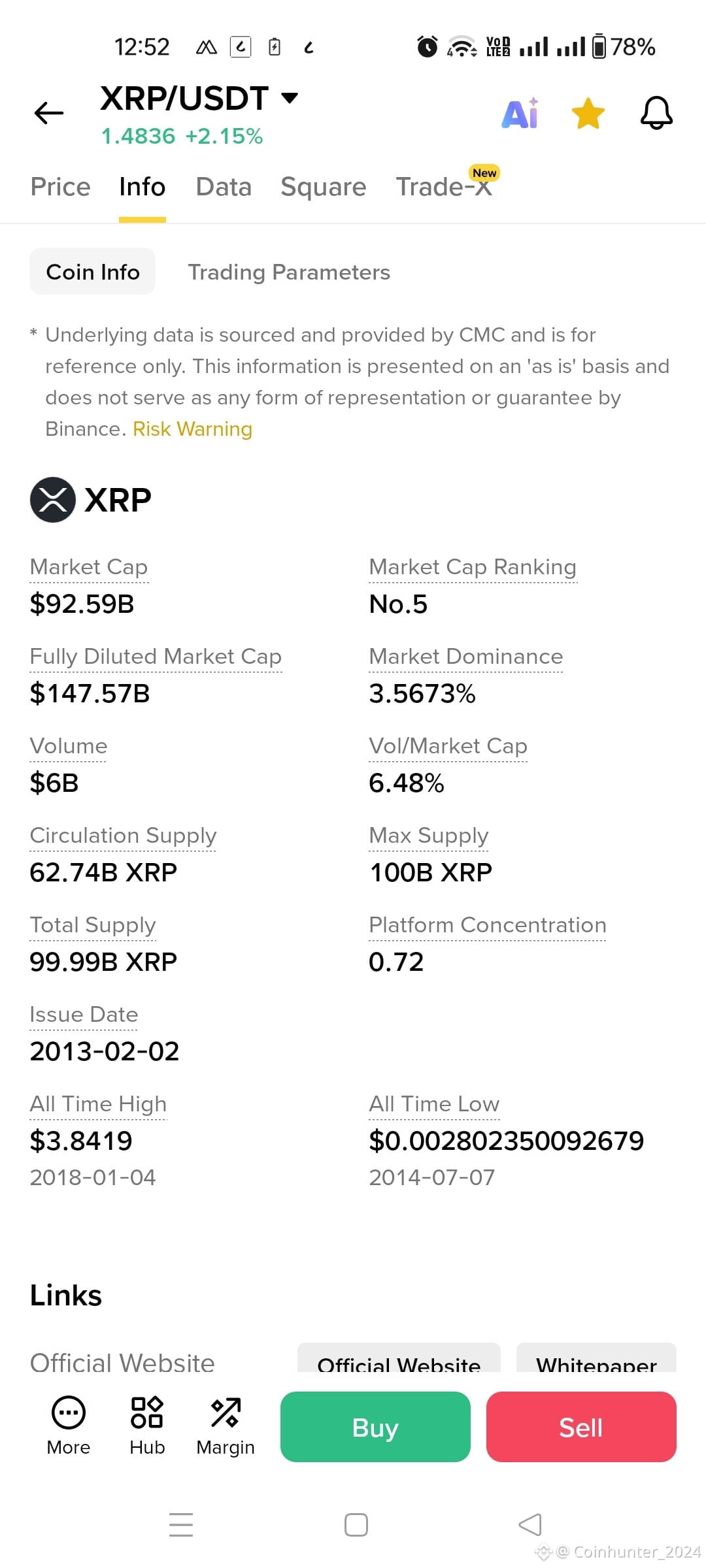
Task: Toggle the yellow favorite star
Action: pyautogui.click(x=588, y=113)
